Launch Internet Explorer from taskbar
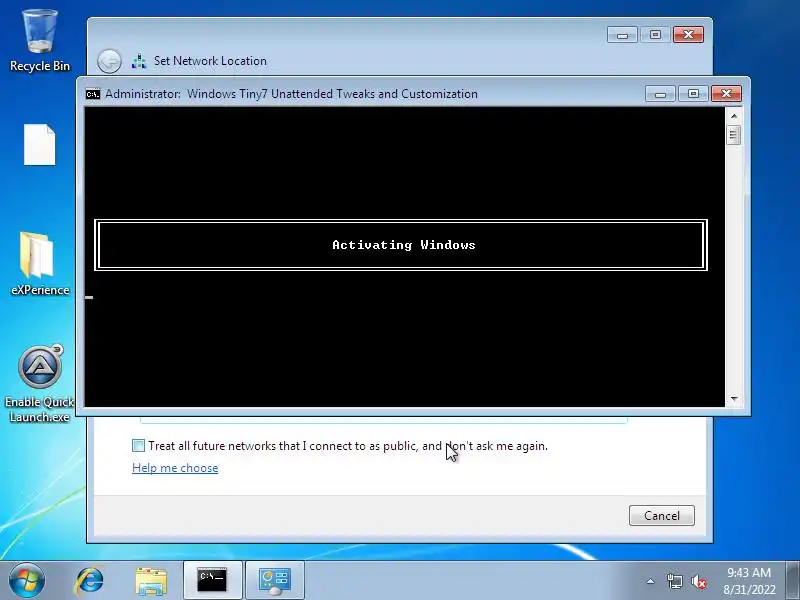 90,580
